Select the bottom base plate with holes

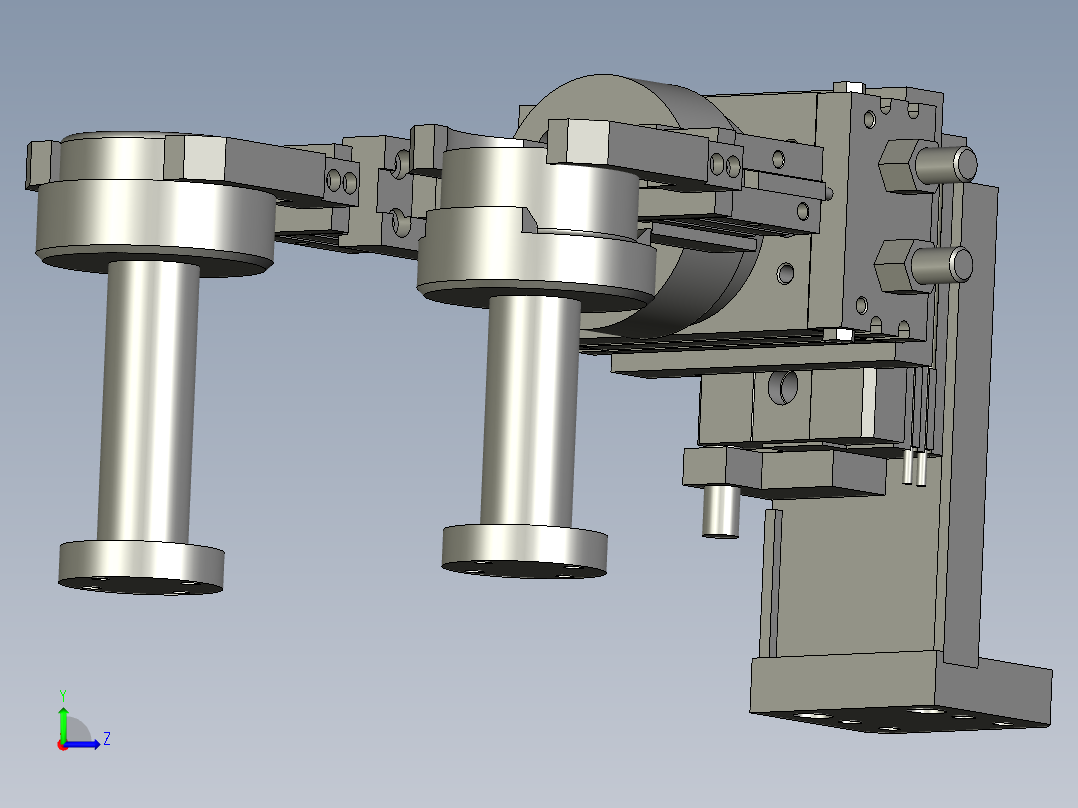(x=901, y=693)
